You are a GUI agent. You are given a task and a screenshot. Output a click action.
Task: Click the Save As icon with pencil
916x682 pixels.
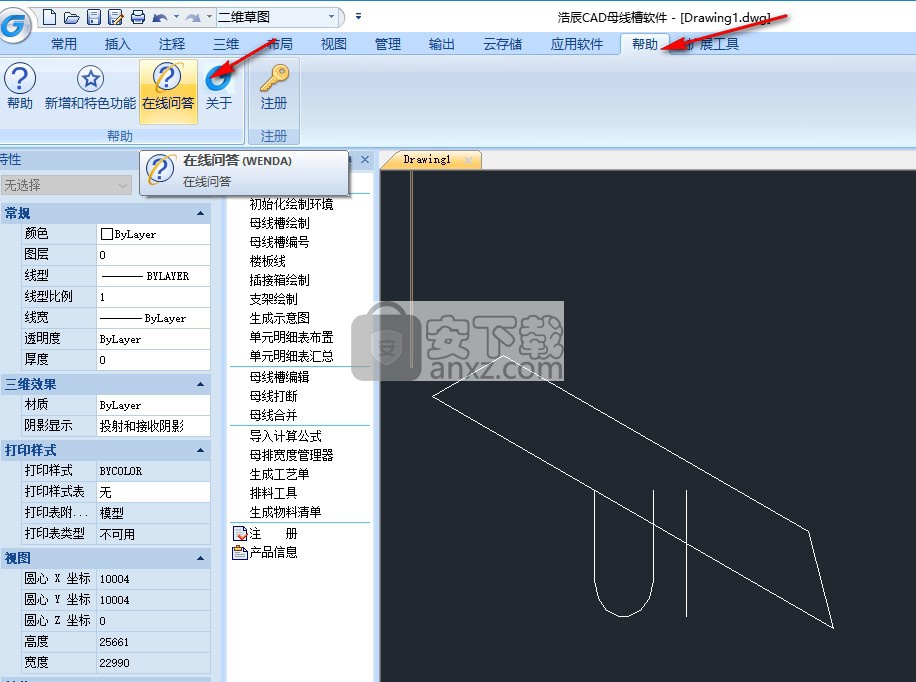pos(116,18)
